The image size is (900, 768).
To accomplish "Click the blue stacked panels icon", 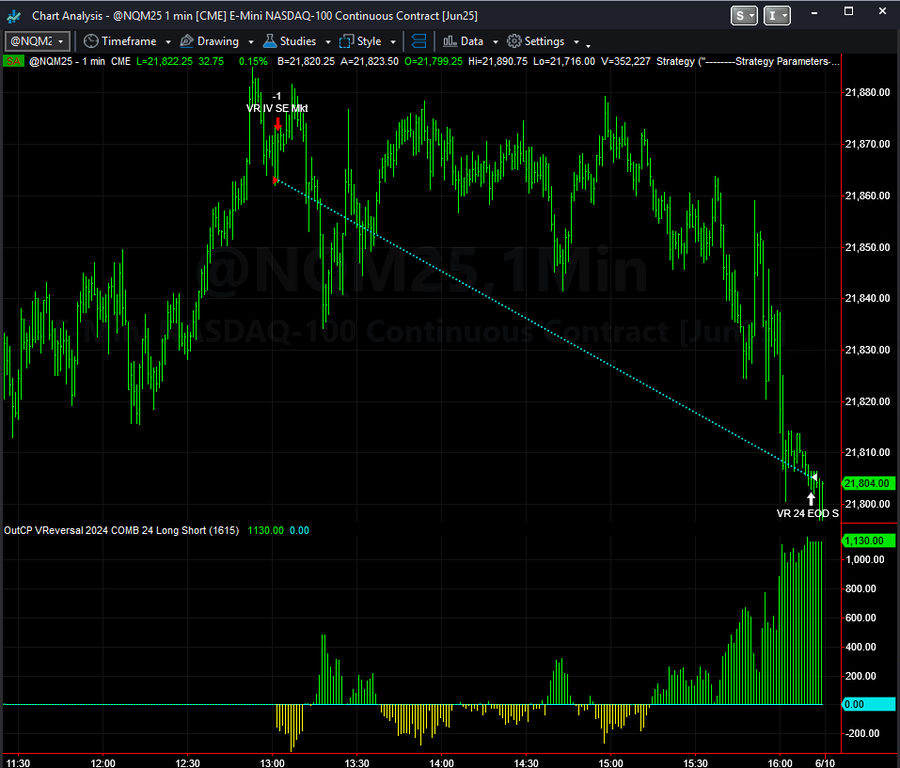I will pos(419,41).
